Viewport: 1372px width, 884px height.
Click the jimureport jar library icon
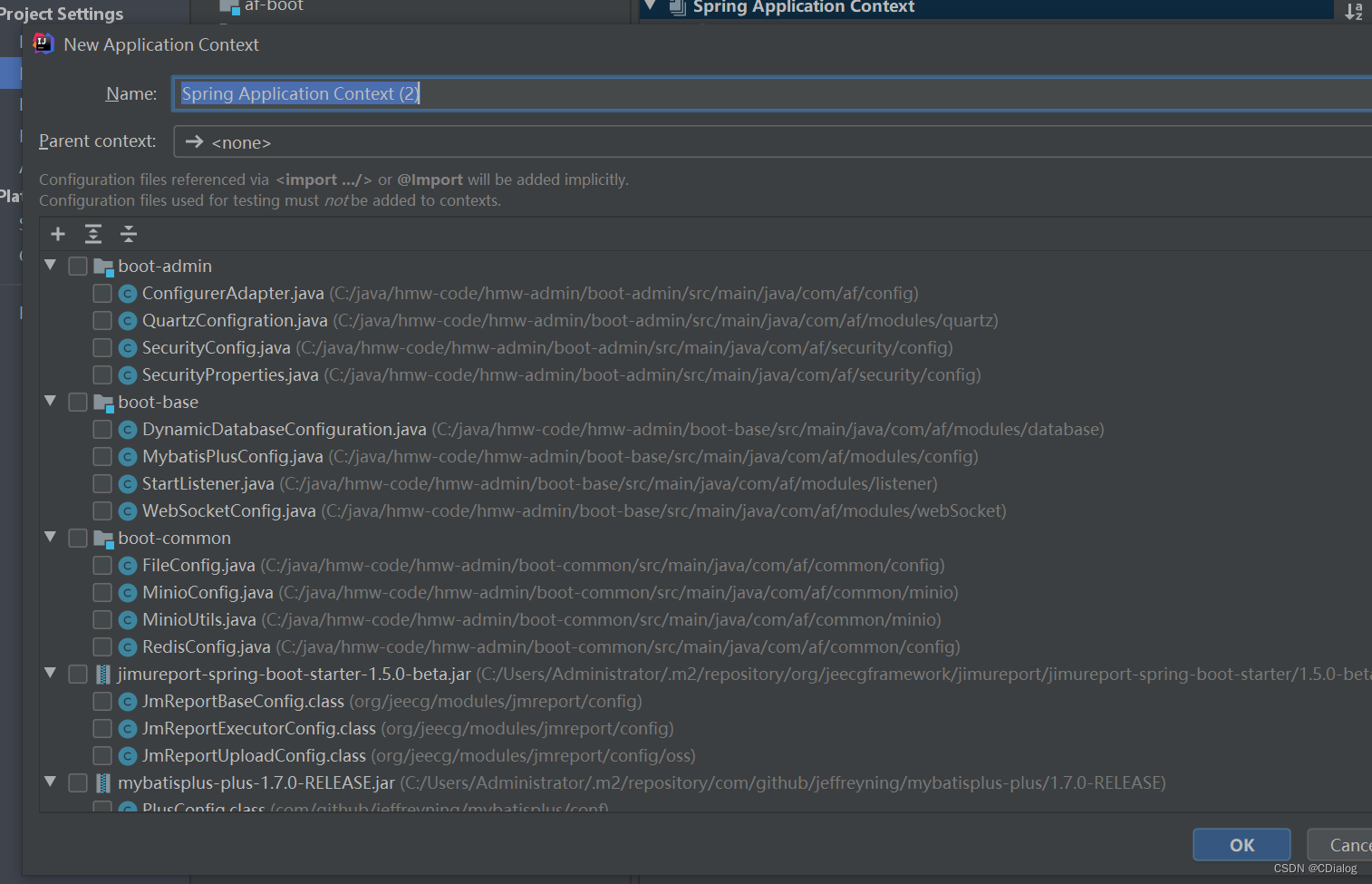[103, 675]
